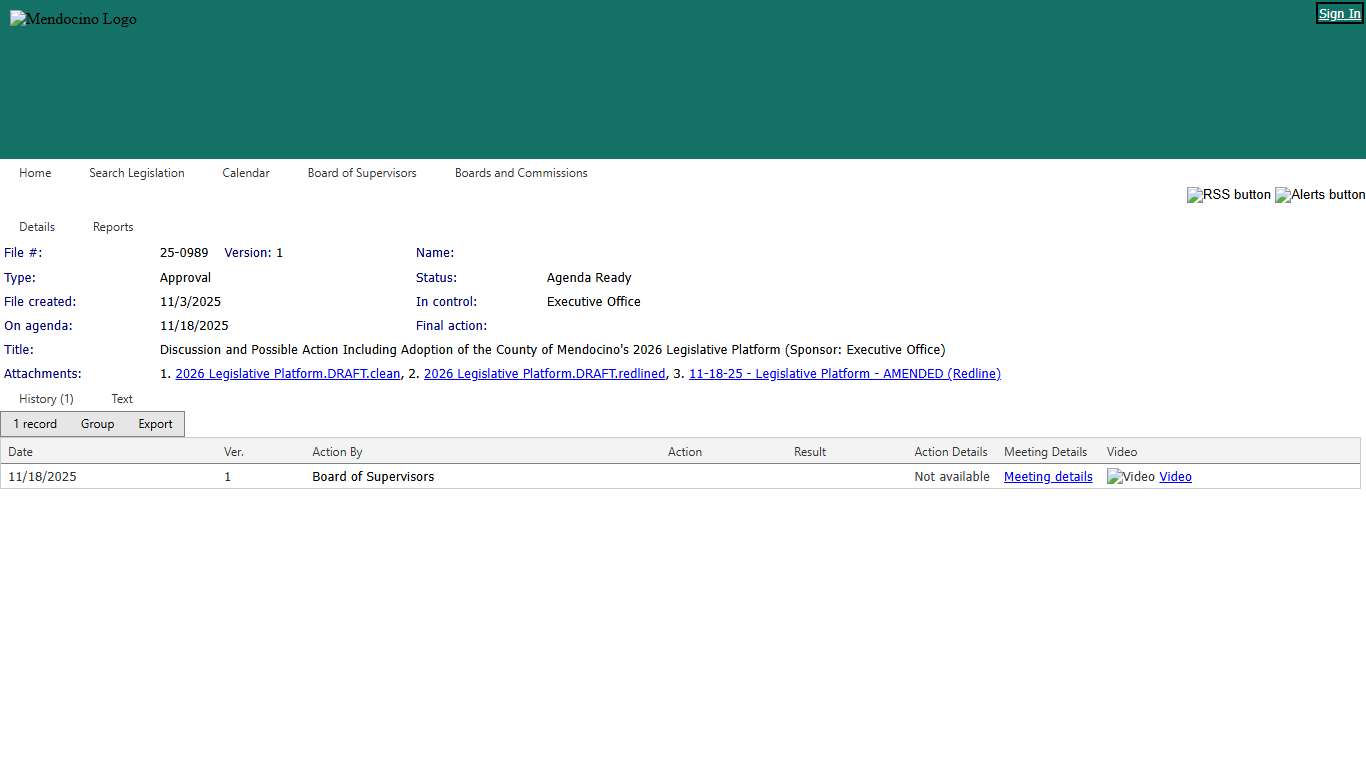
Task: Open Board of Supervisors menu
Action: (x=362, y=173)
